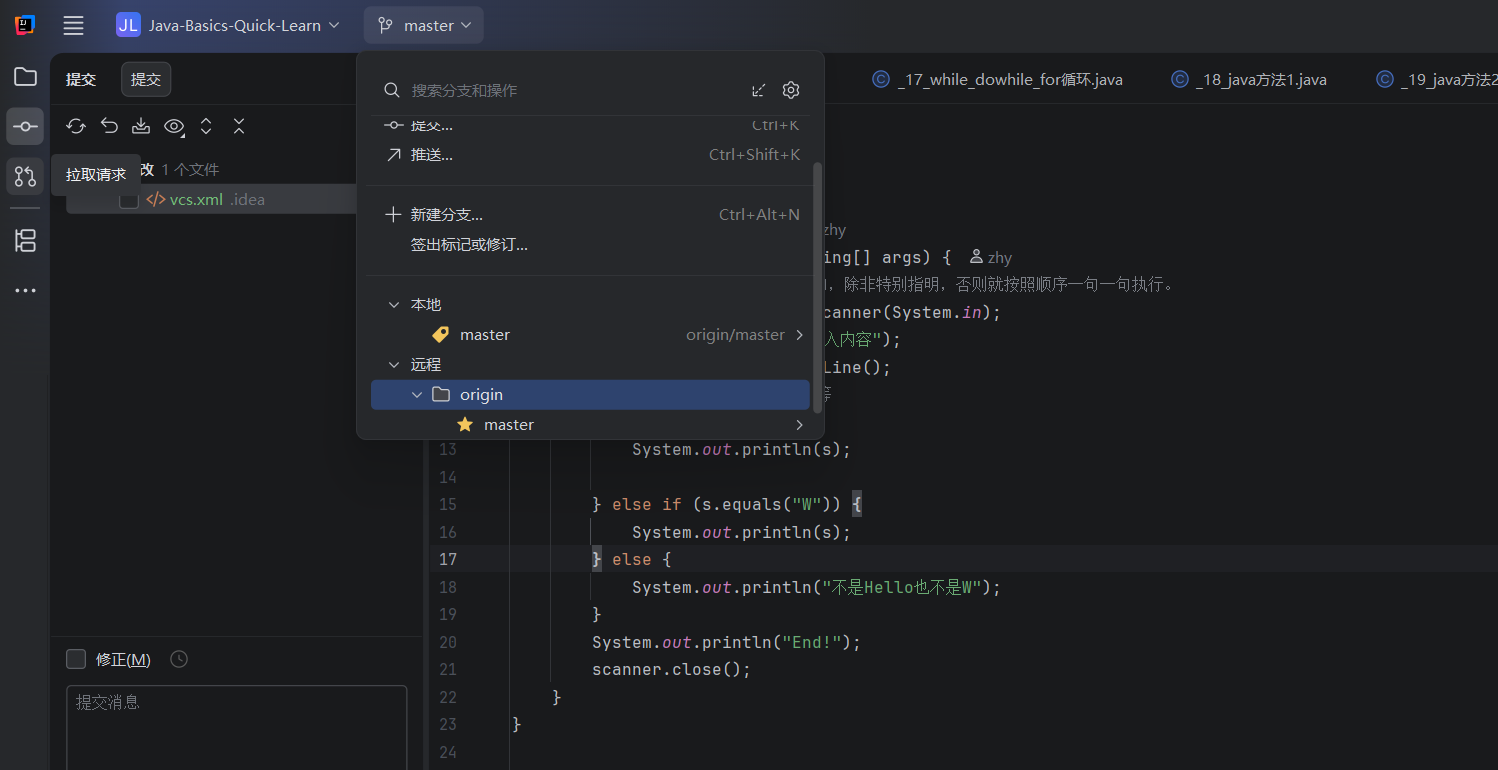Image resolution: width=1498 pixels, height=770 pixels.
Task: Open the main hamburger menu
Action: tap(73, 26)
